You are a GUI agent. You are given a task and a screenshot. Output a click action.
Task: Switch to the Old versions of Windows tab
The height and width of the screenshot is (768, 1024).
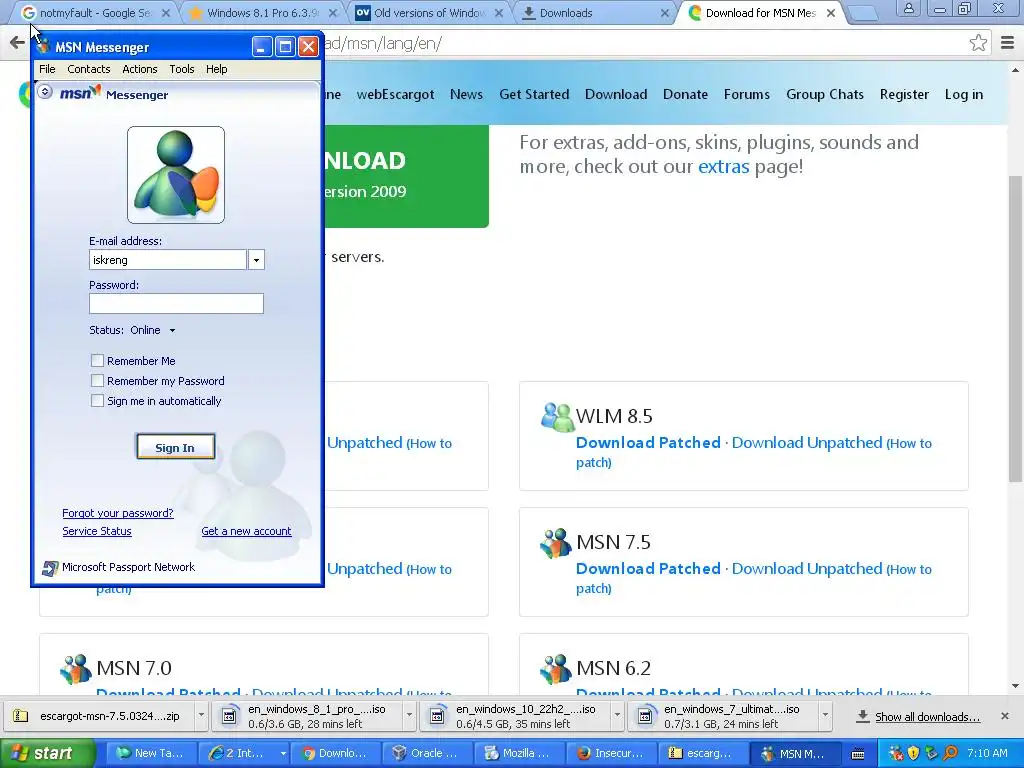pyautogui.click(x=428, y=13)
